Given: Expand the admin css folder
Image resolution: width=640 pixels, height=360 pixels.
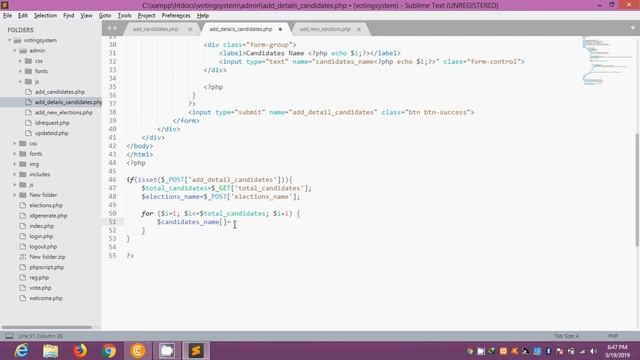Looking at the screenshot, I should [20, 61].
